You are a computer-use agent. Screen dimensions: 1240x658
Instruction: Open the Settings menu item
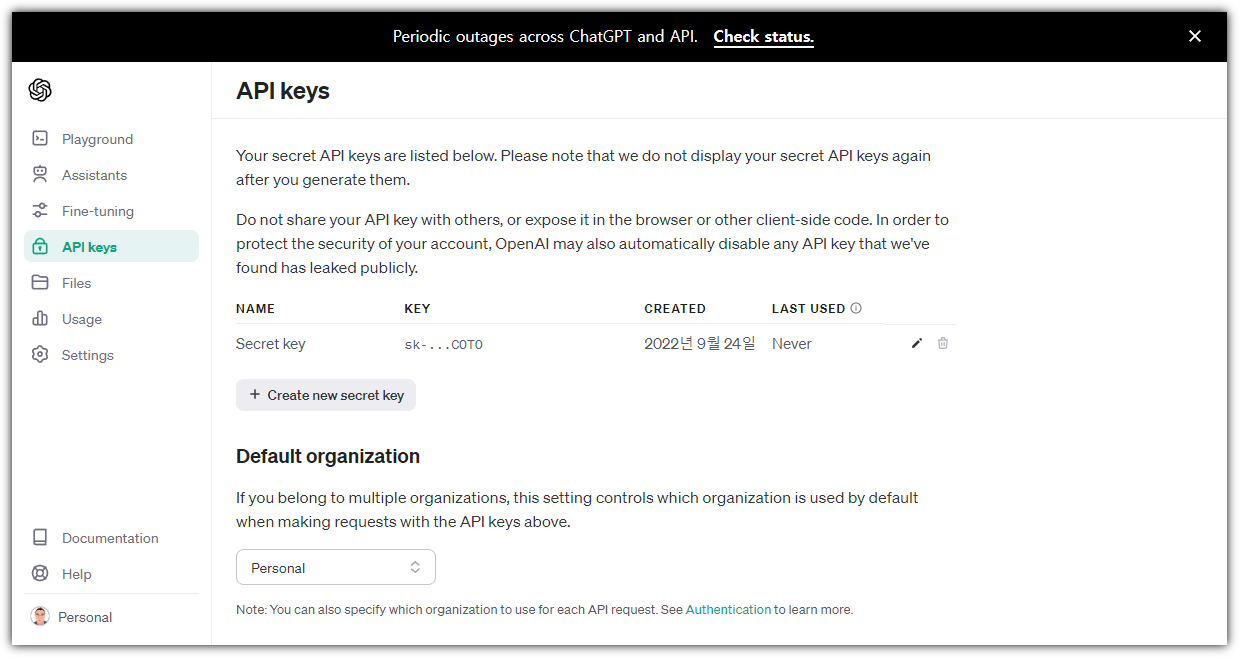(111, 355)
